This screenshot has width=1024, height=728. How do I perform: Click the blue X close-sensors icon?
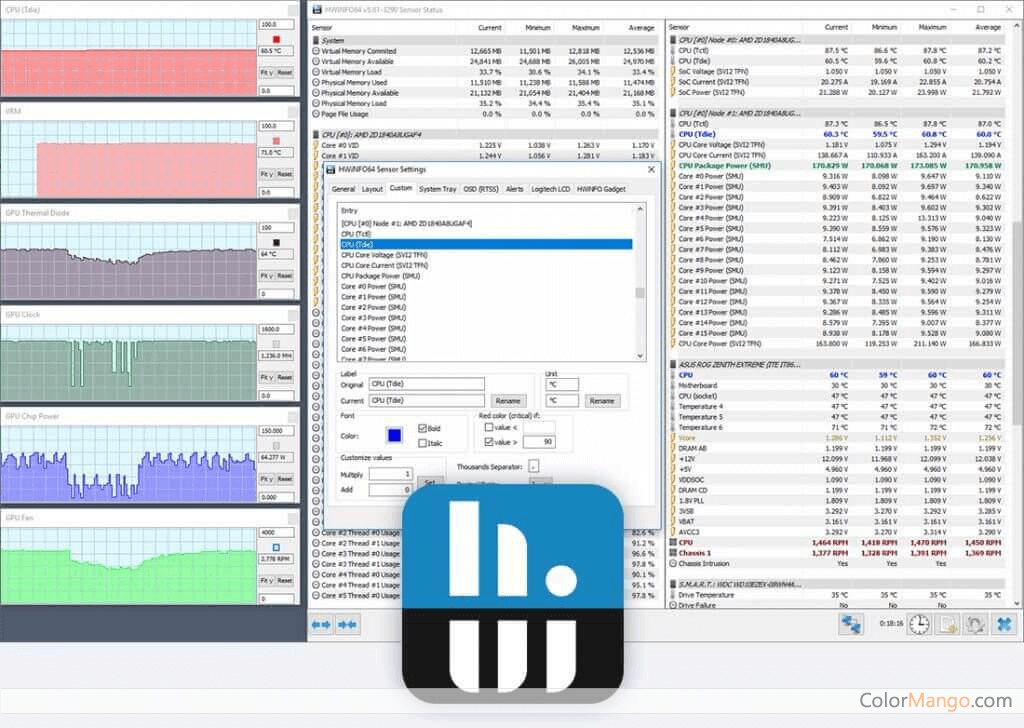coord(1004,625)
